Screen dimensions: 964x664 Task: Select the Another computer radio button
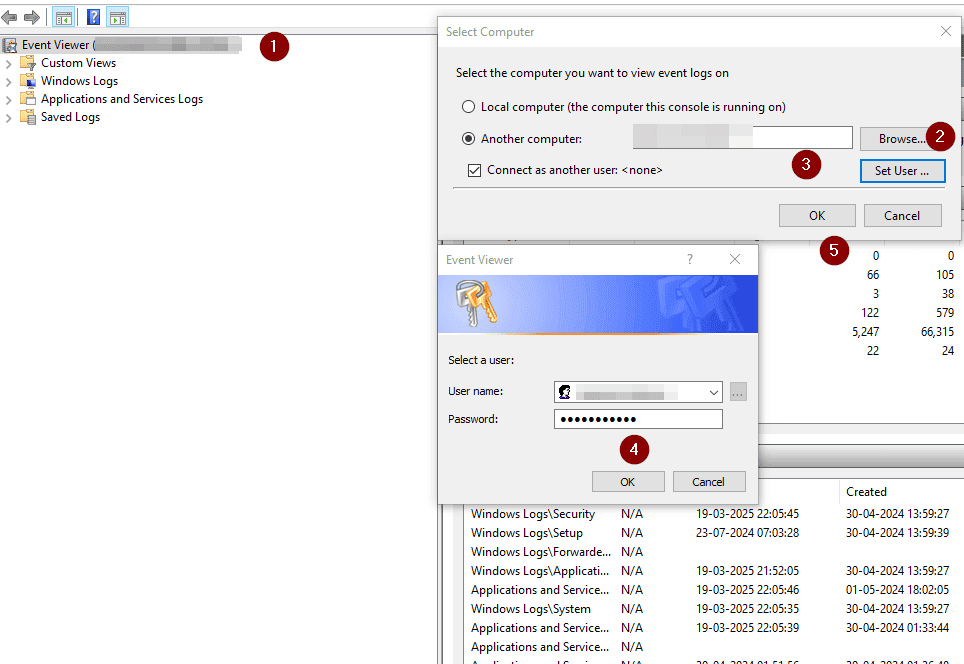(x=468, y=139)
